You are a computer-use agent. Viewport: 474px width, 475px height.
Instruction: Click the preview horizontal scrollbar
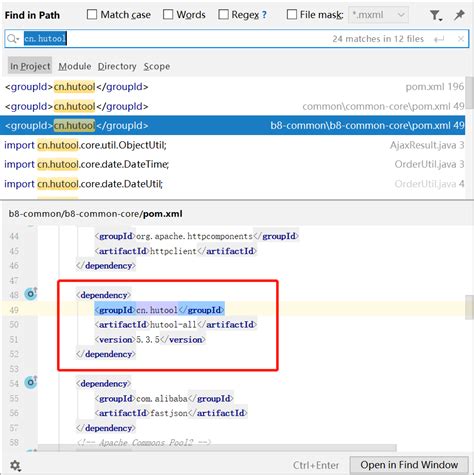click(217, 448)
